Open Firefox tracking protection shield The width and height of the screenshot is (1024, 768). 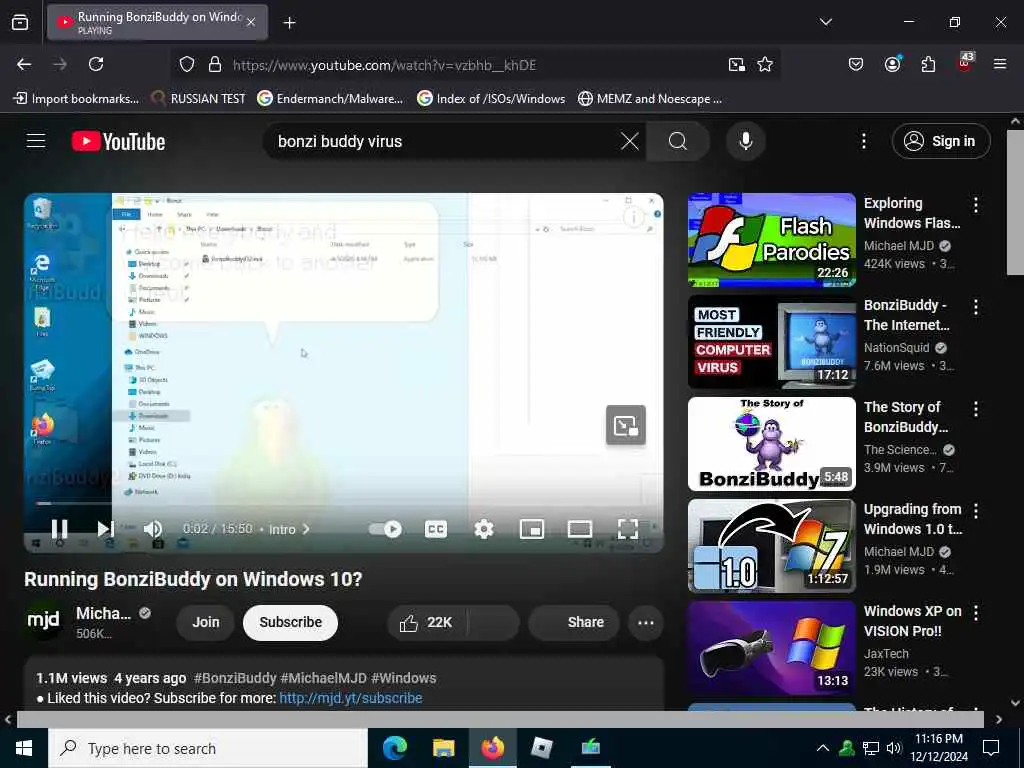(187, 65)
